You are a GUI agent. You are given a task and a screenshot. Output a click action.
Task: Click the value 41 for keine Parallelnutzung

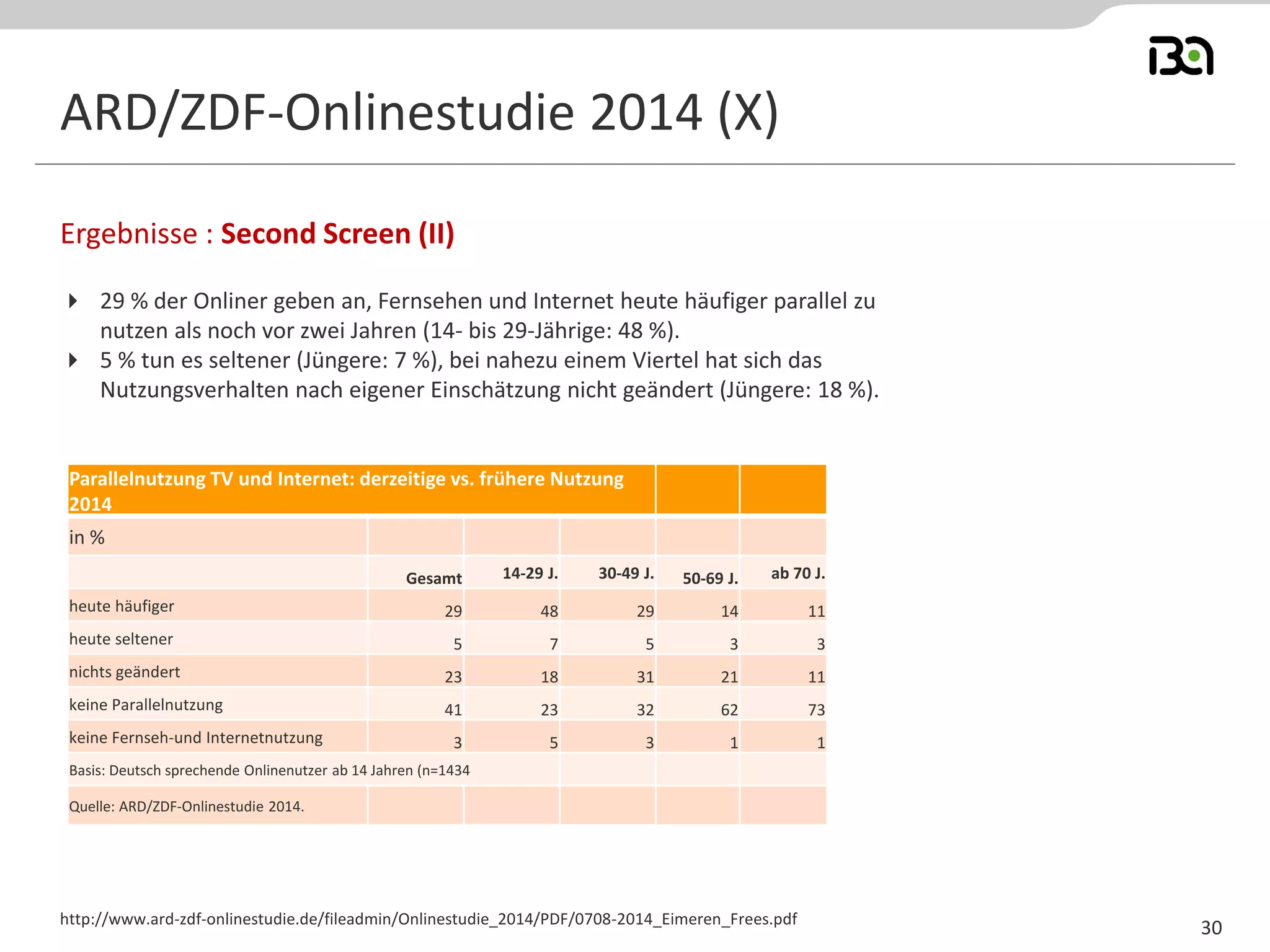453,710
